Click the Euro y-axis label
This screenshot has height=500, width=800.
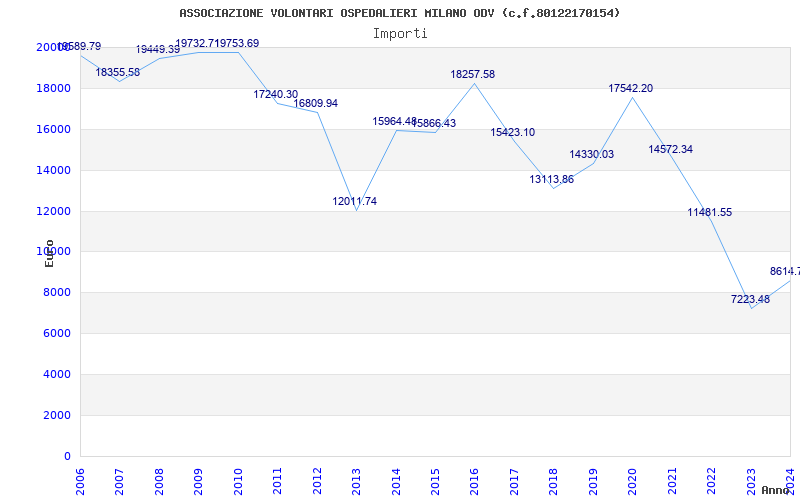pos(49,254)
